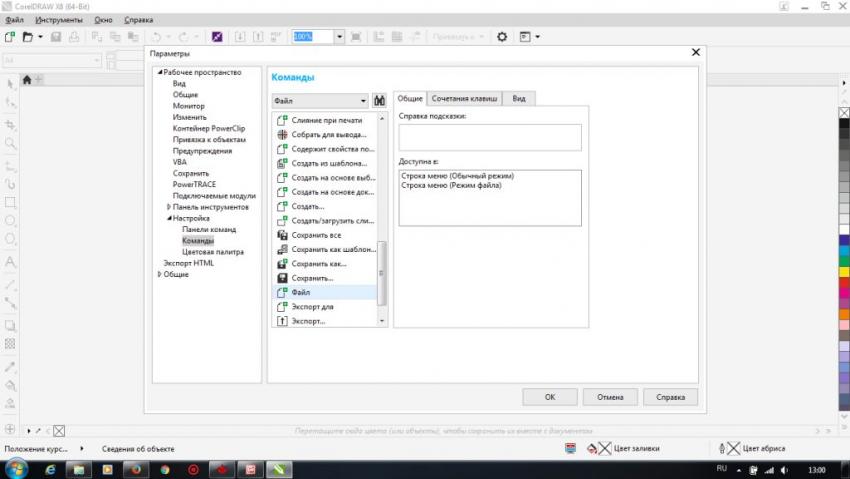Click the 'Отмена' button
Image resolution: width=850 pixels, height=479 pixels.
click(x=610, y=397)
